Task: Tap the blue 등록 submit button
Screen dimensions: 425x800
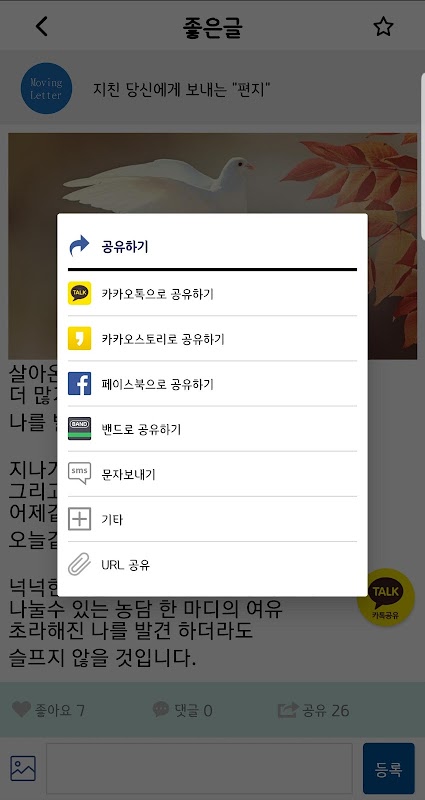Action: 389,768
